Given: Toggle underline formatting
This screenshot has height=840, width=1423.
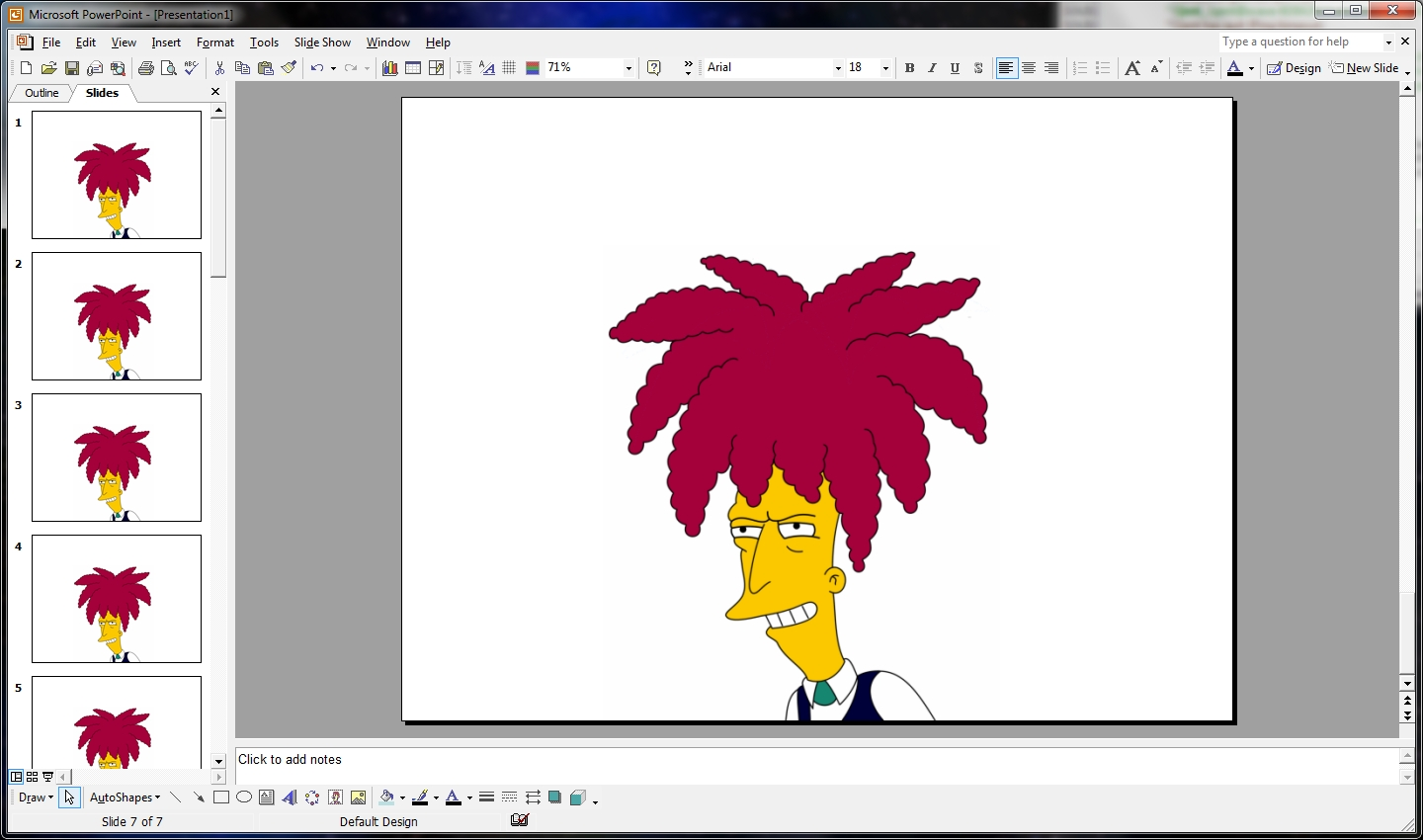Looking at the screenshot, I should pos(955,68).
